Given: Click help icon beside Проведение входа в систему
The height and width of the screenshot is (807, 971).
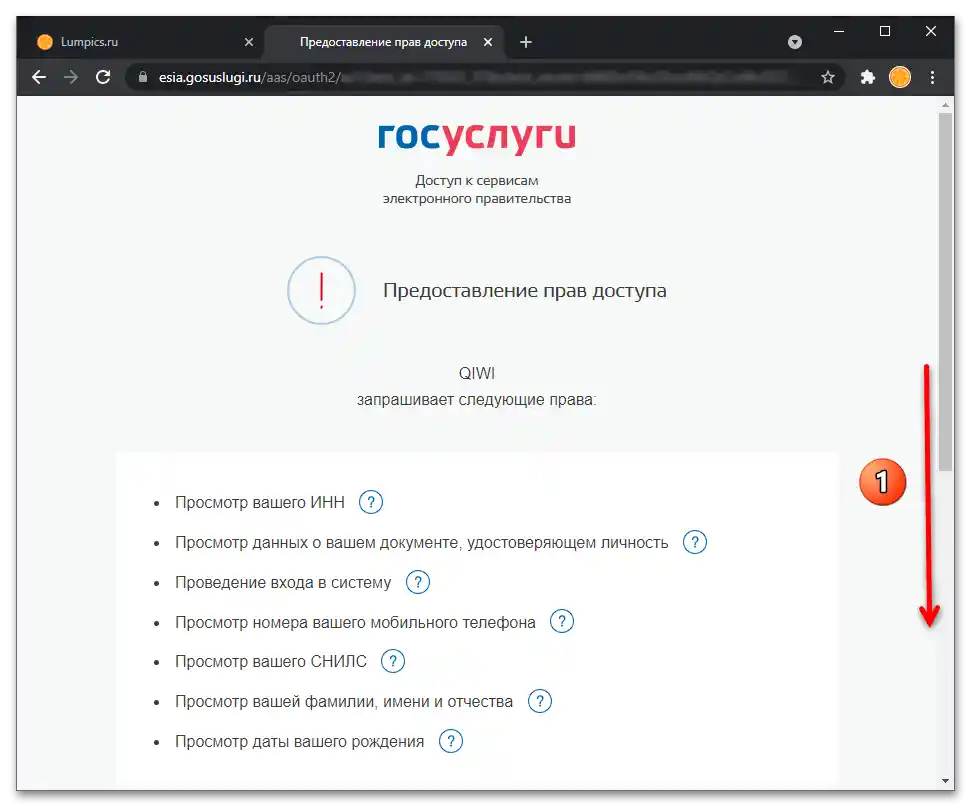Looking at the screenshot, I should tap(418, 582).
